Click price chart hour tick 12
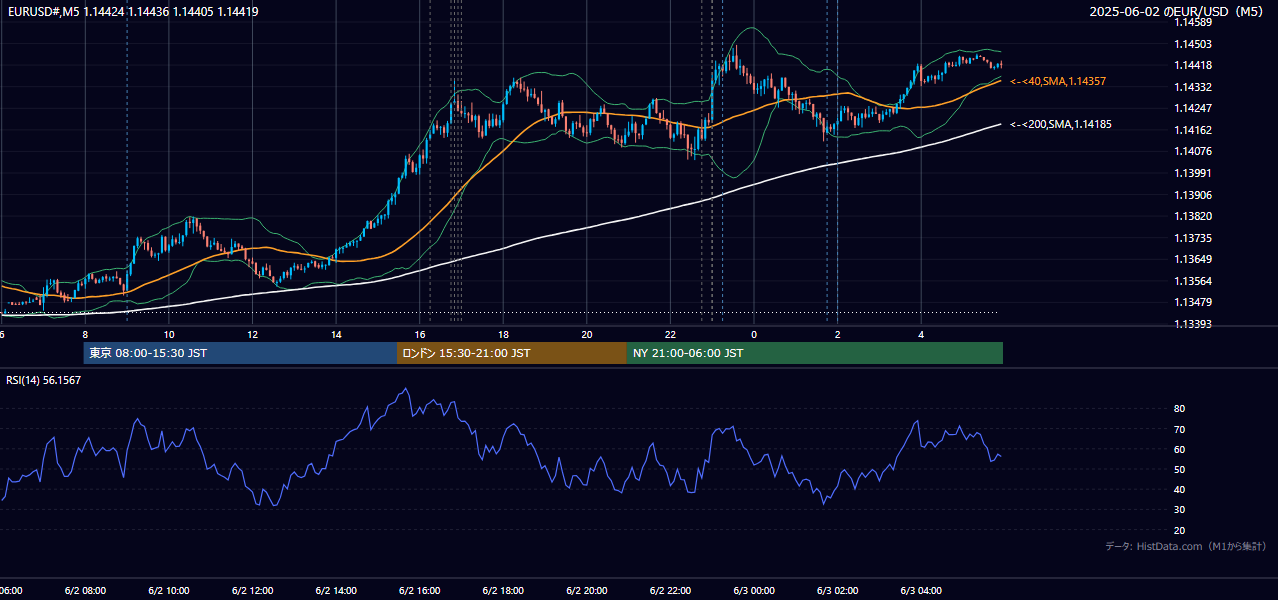 pos(252,334)
